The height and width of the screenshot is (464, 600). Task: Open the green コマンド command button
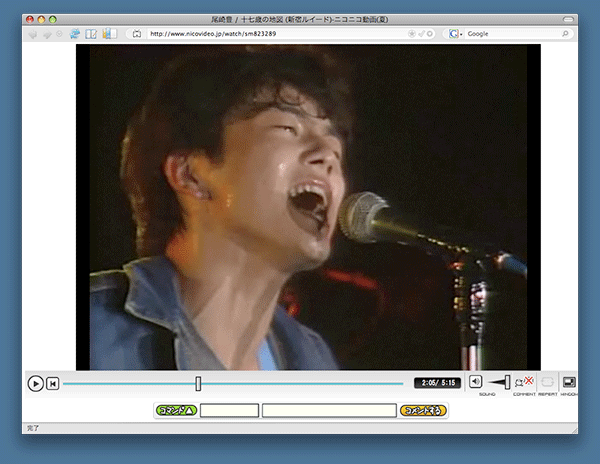point(176,410)
